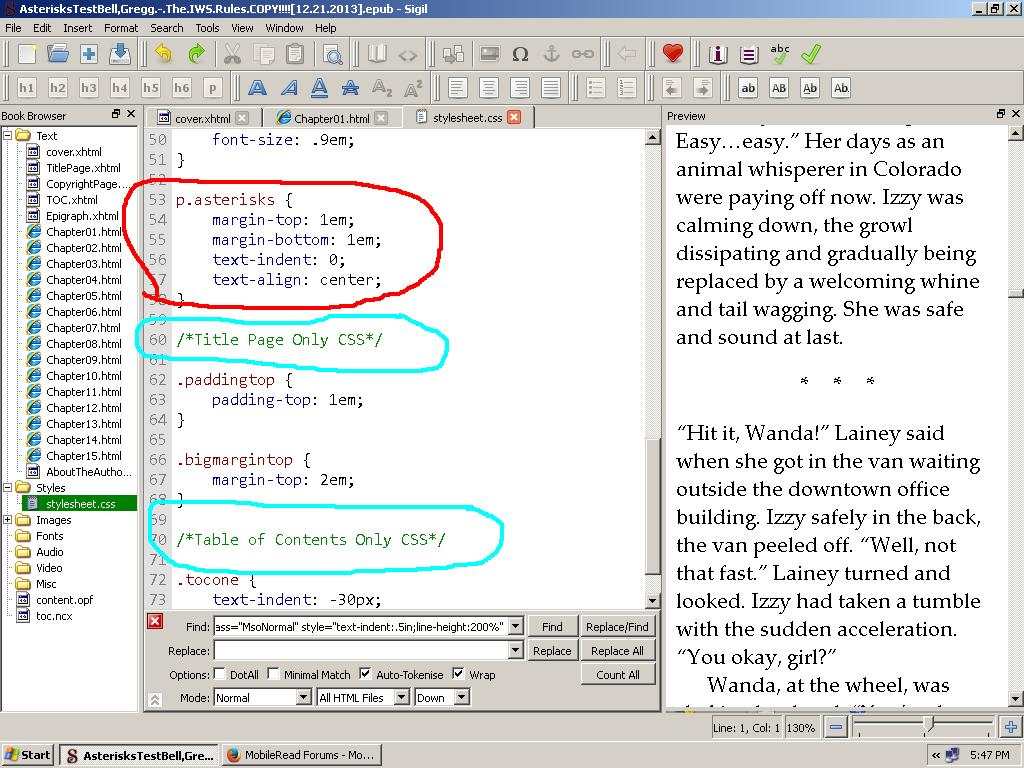This screenshot has height=768, width=1024.
Task: Open the Format menu
Action: (x=121, y=28)
